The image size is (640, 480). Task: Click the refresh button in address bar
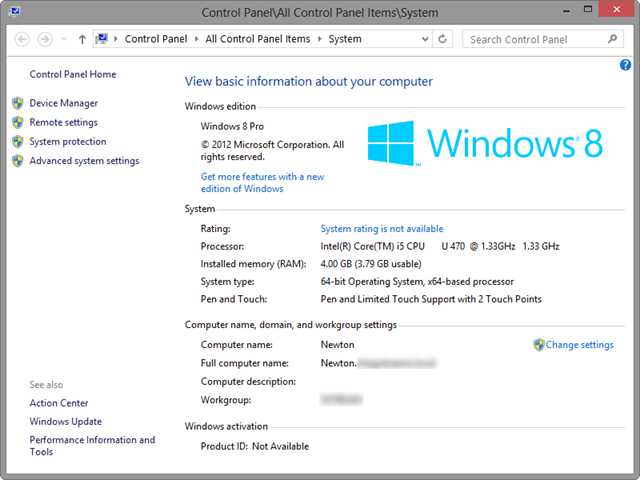[443, 39]
